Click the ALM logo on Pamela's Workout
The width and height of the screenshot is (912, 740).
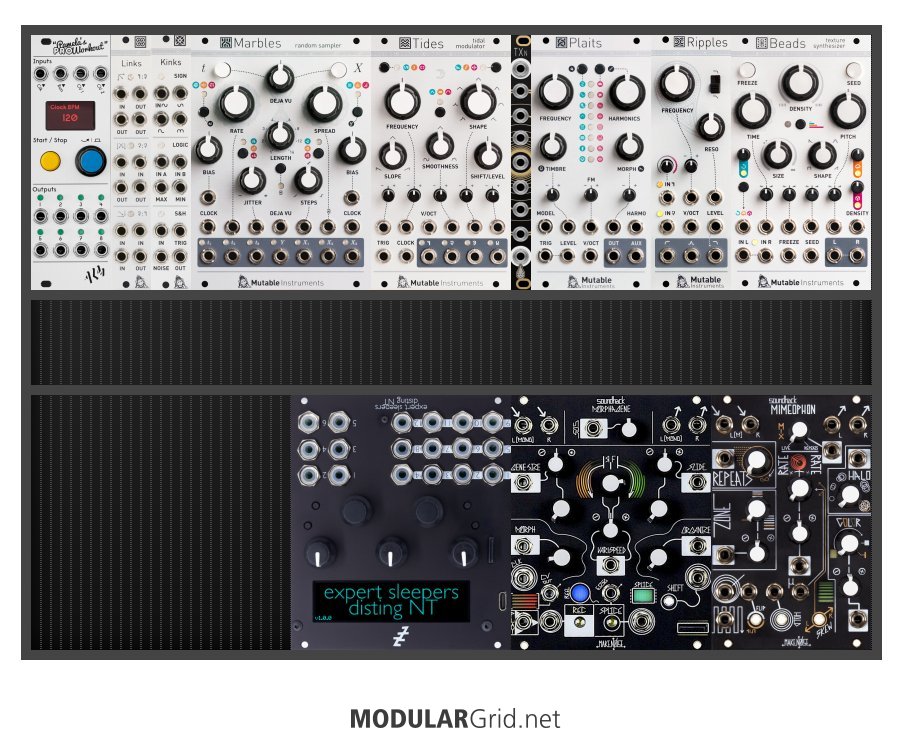tap(94, 275)
